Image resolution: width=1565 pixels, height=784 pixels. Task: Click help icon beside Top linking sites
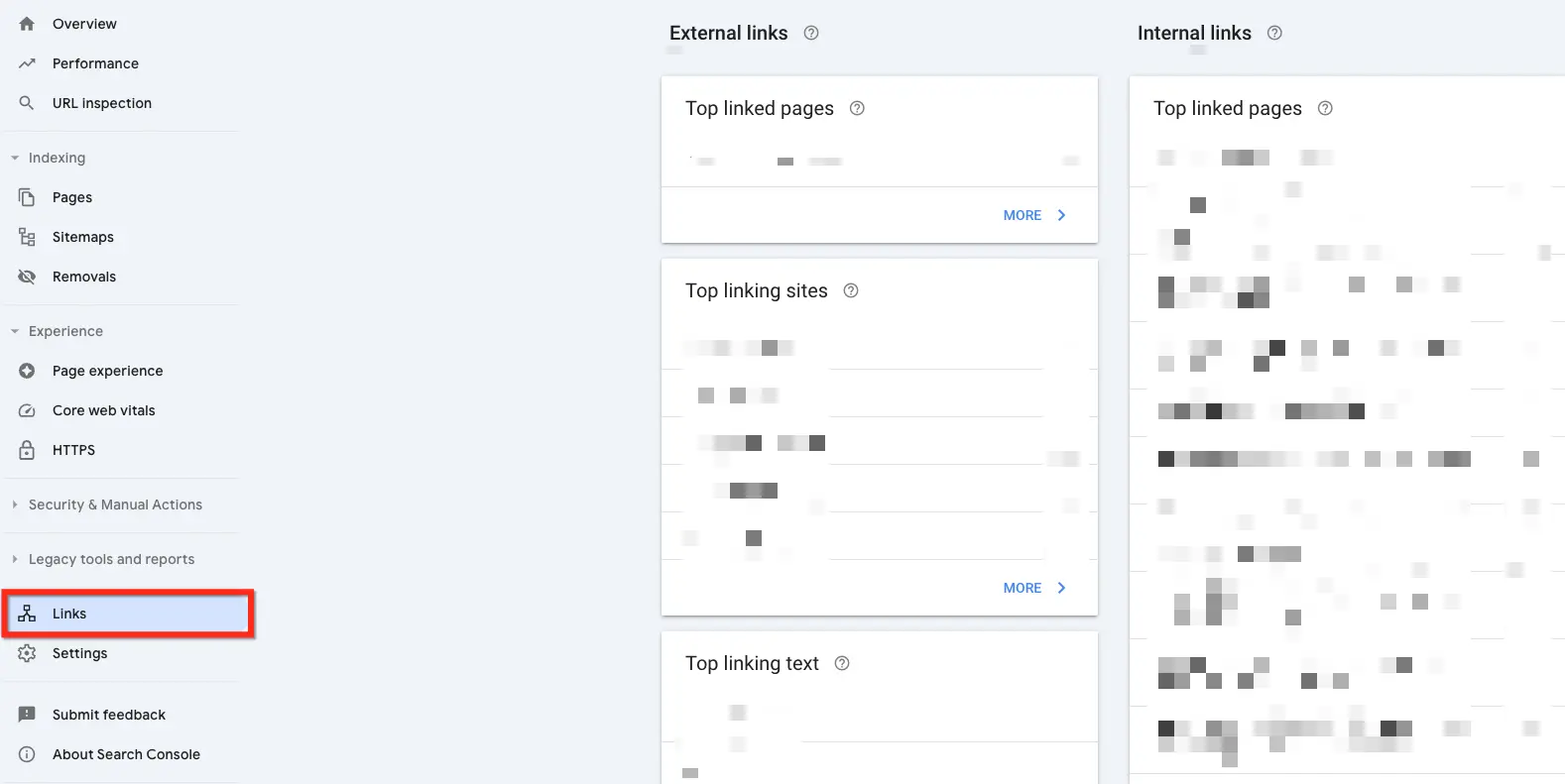pyautogui.click(x=851, y=290)
